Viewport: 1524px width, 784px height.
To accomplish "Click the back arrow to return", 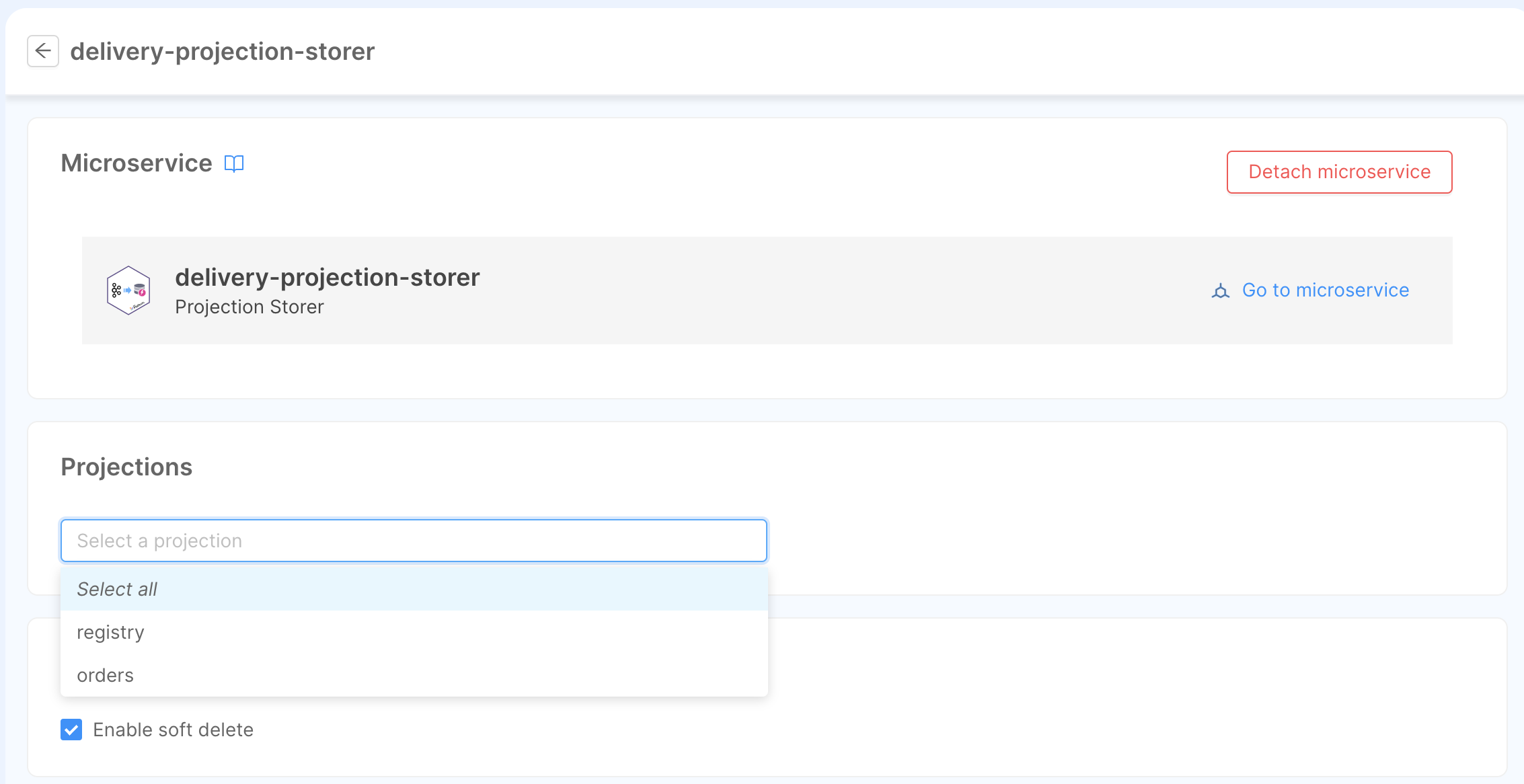I will (43, 52).
